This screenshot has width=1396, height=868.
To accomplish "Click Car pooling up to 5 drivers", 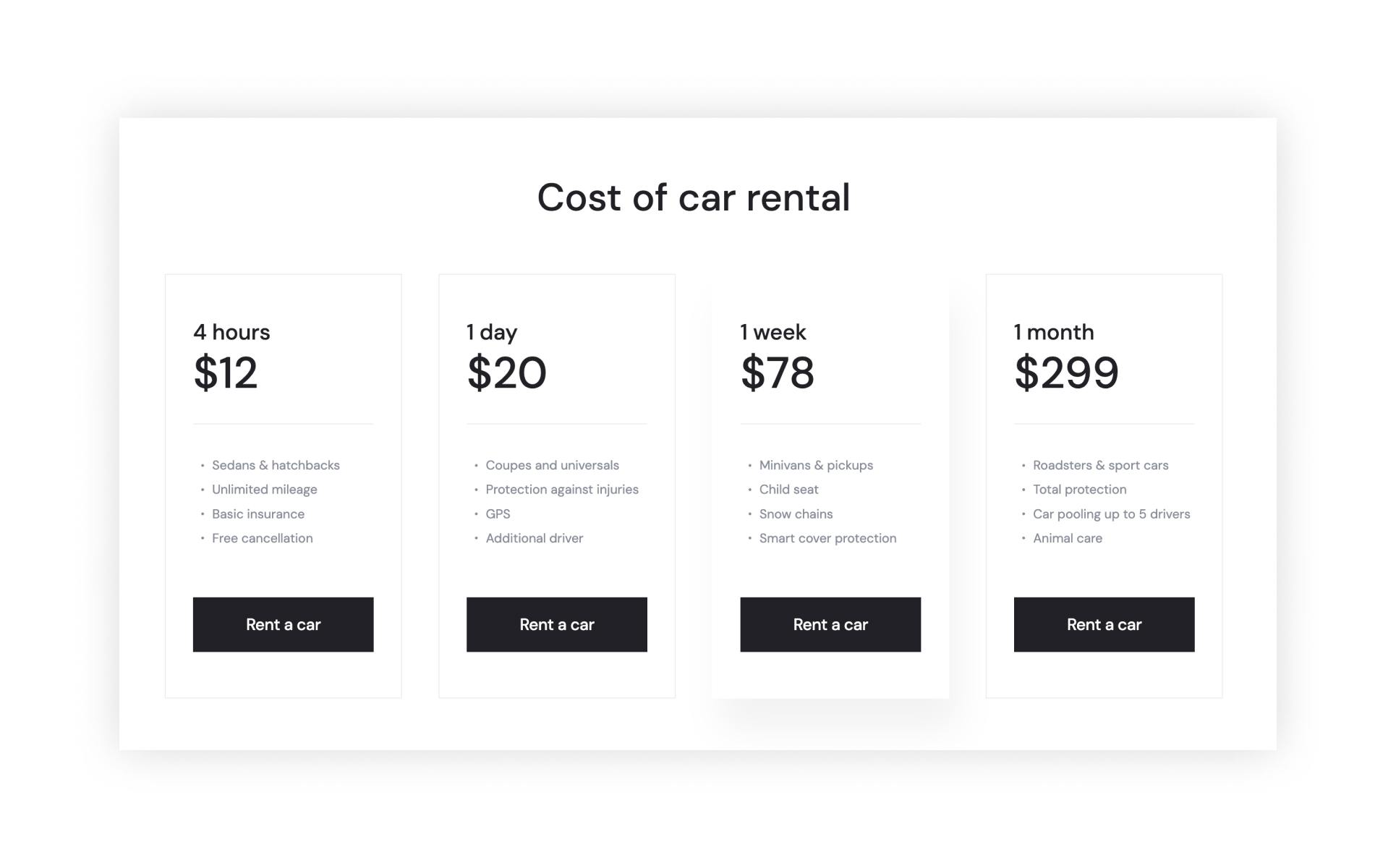I will 1111,514.
